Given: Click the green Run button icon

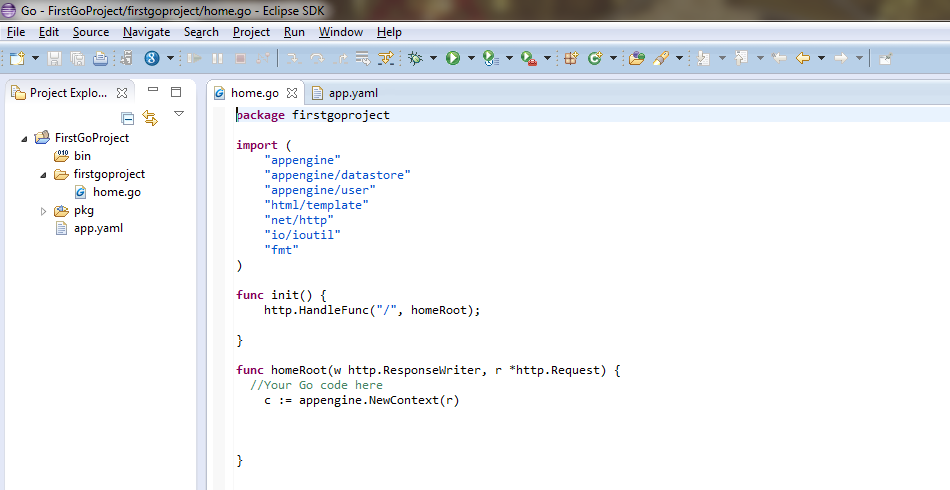Looking at the screenshot, I should pyautogui.click(x=453, y=58).
